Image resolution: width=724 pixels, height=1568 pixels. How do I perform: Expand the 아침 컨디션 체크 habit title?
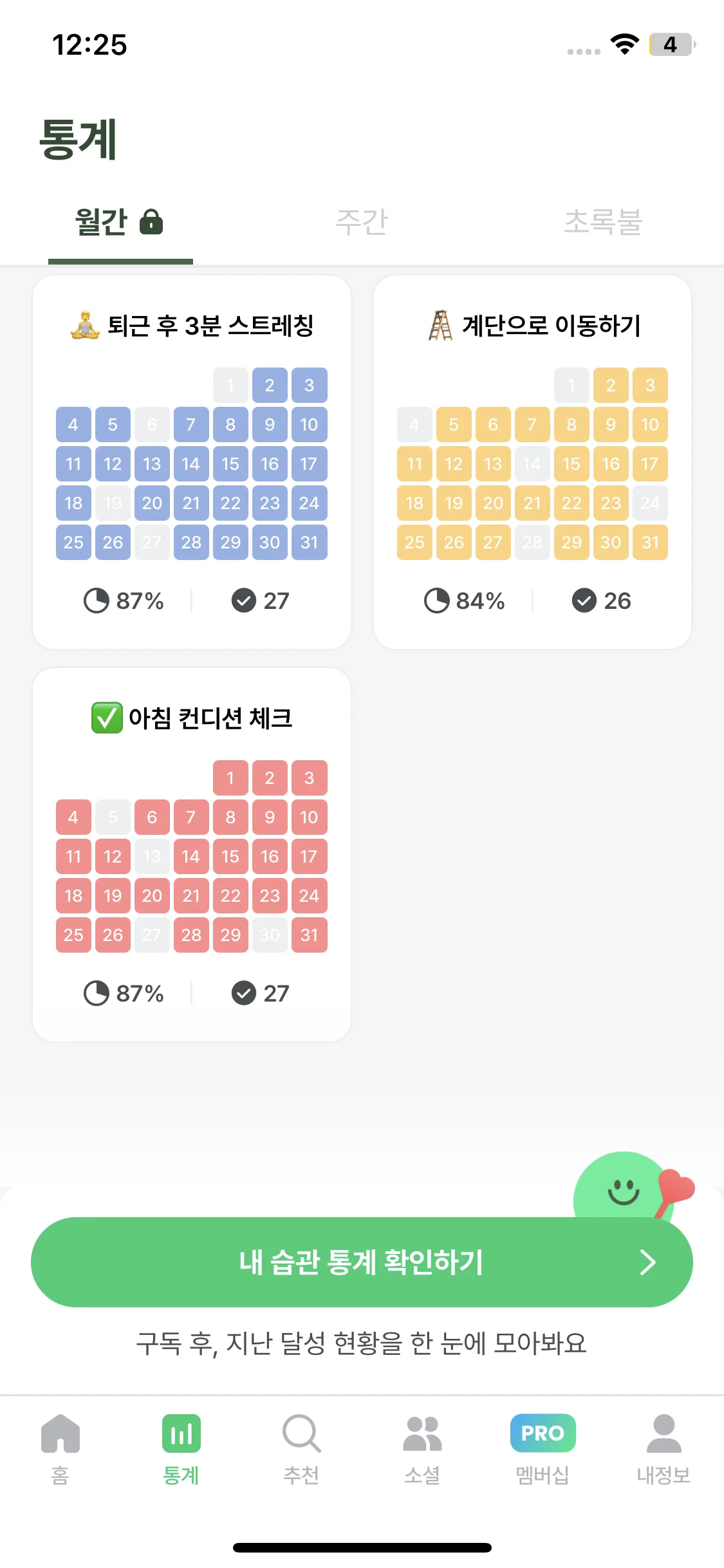192,718
